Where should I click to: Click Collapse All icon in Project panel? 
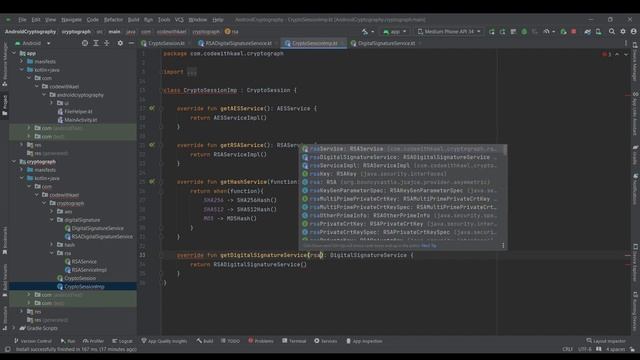(107, 43)
